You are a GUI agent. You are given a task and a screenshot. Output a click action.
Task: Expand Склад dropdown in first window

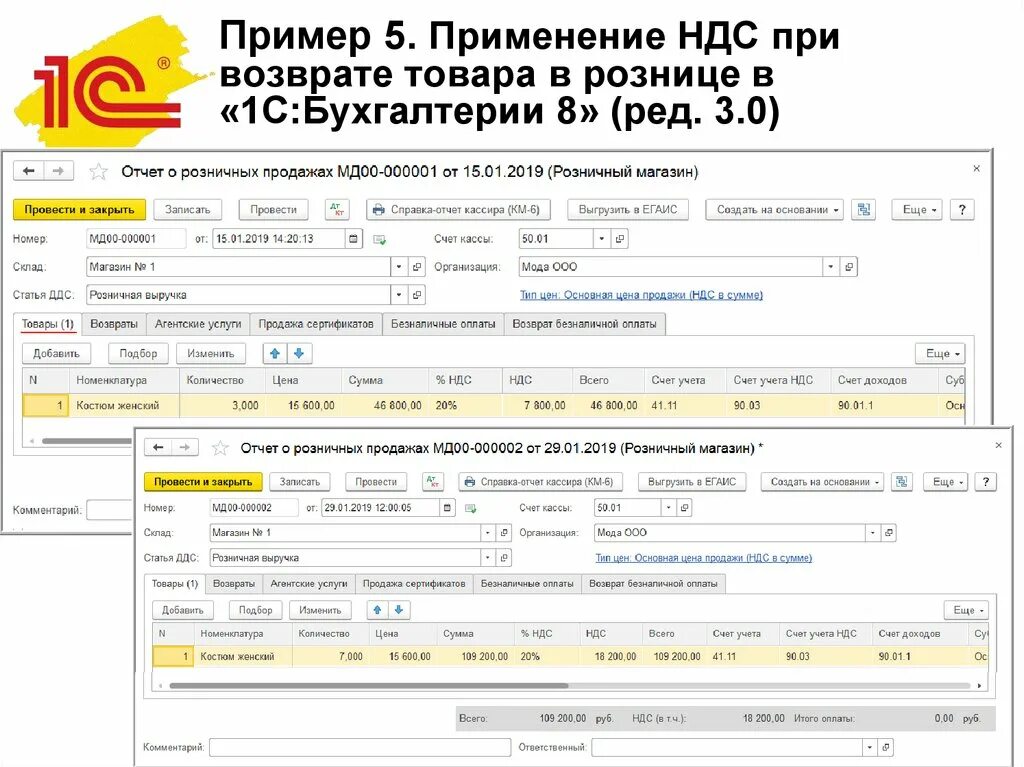(398, 267)
